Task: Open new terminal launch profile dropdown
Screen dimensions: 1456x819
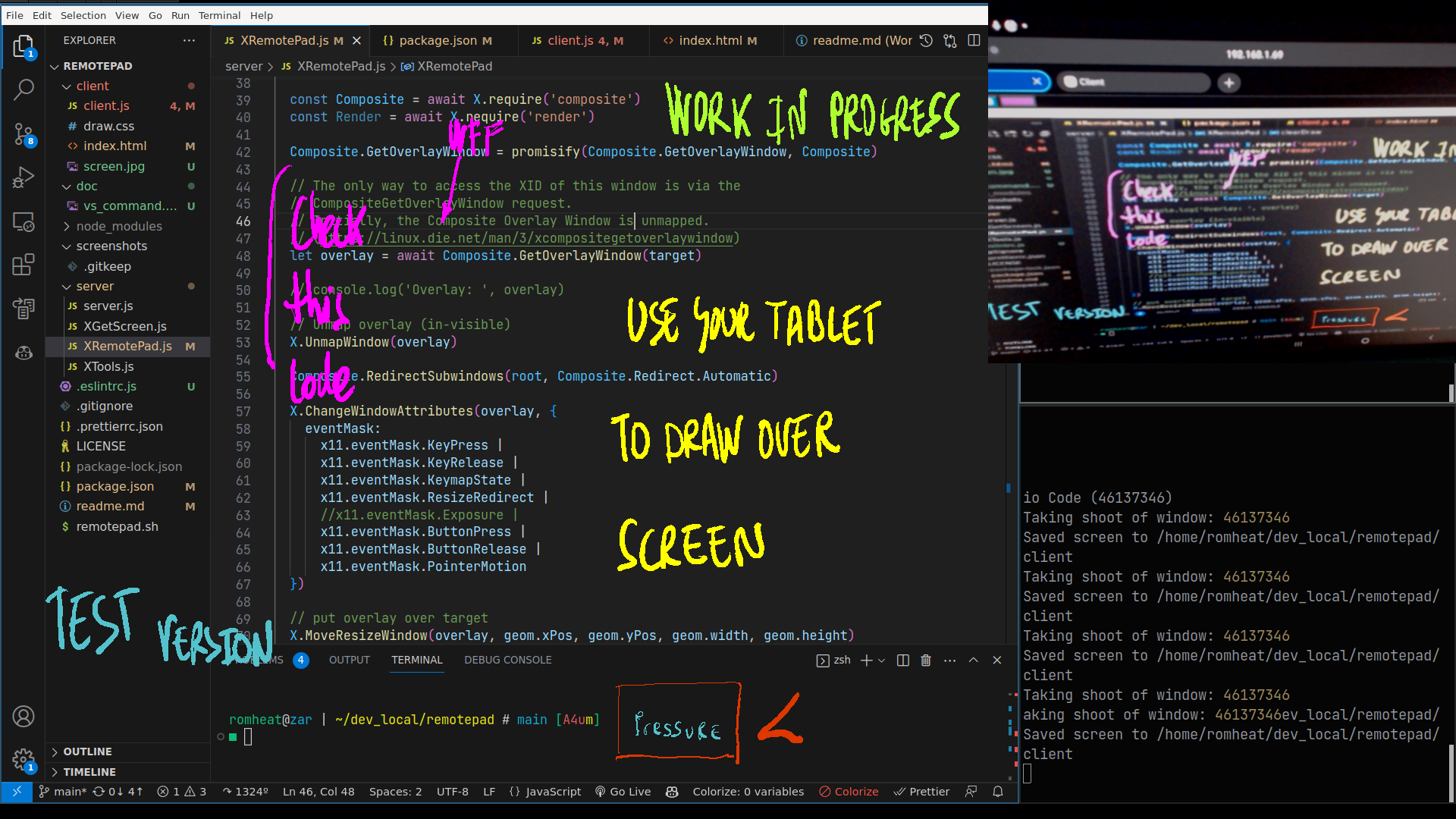Action: point(882,661)
